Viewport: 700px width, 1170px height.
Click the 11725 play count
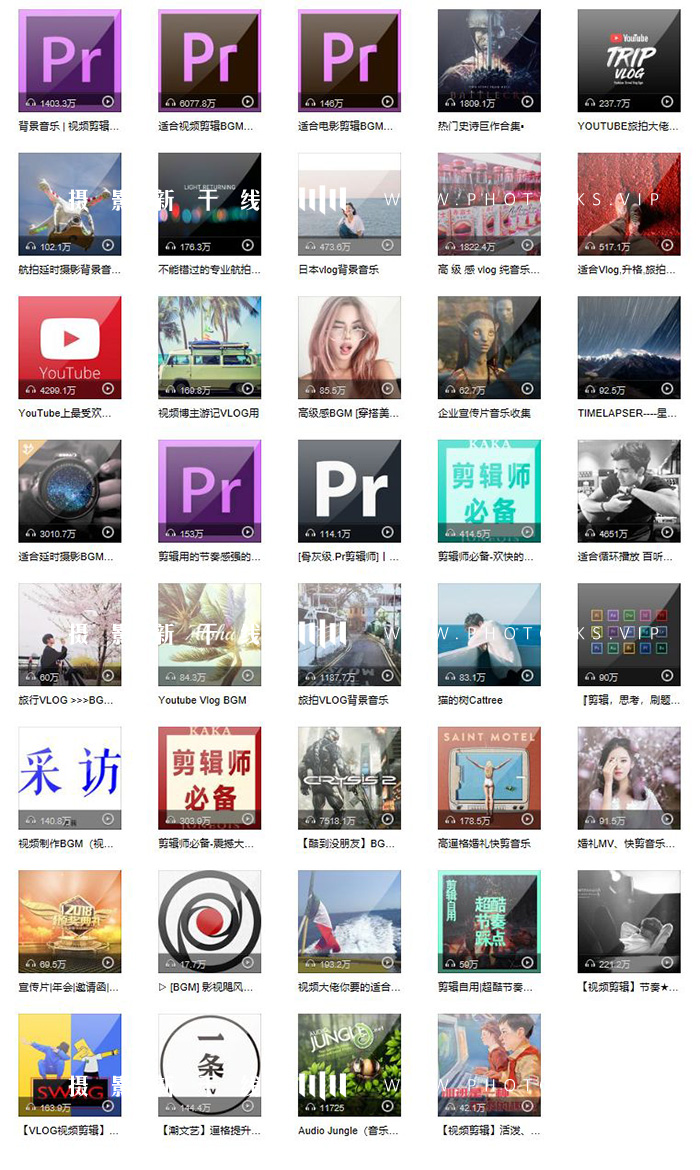coord(332,1108)
